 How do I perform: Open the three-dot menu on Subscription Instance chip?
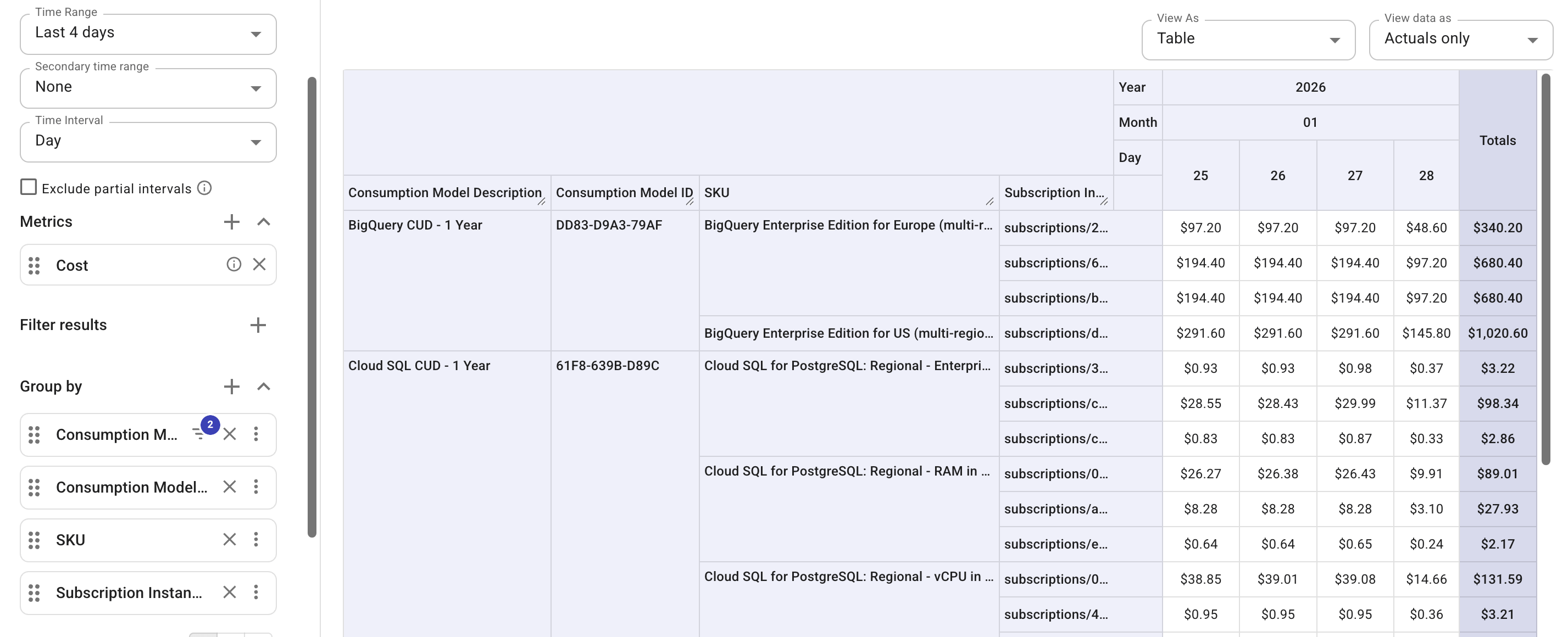pos(256,592)
